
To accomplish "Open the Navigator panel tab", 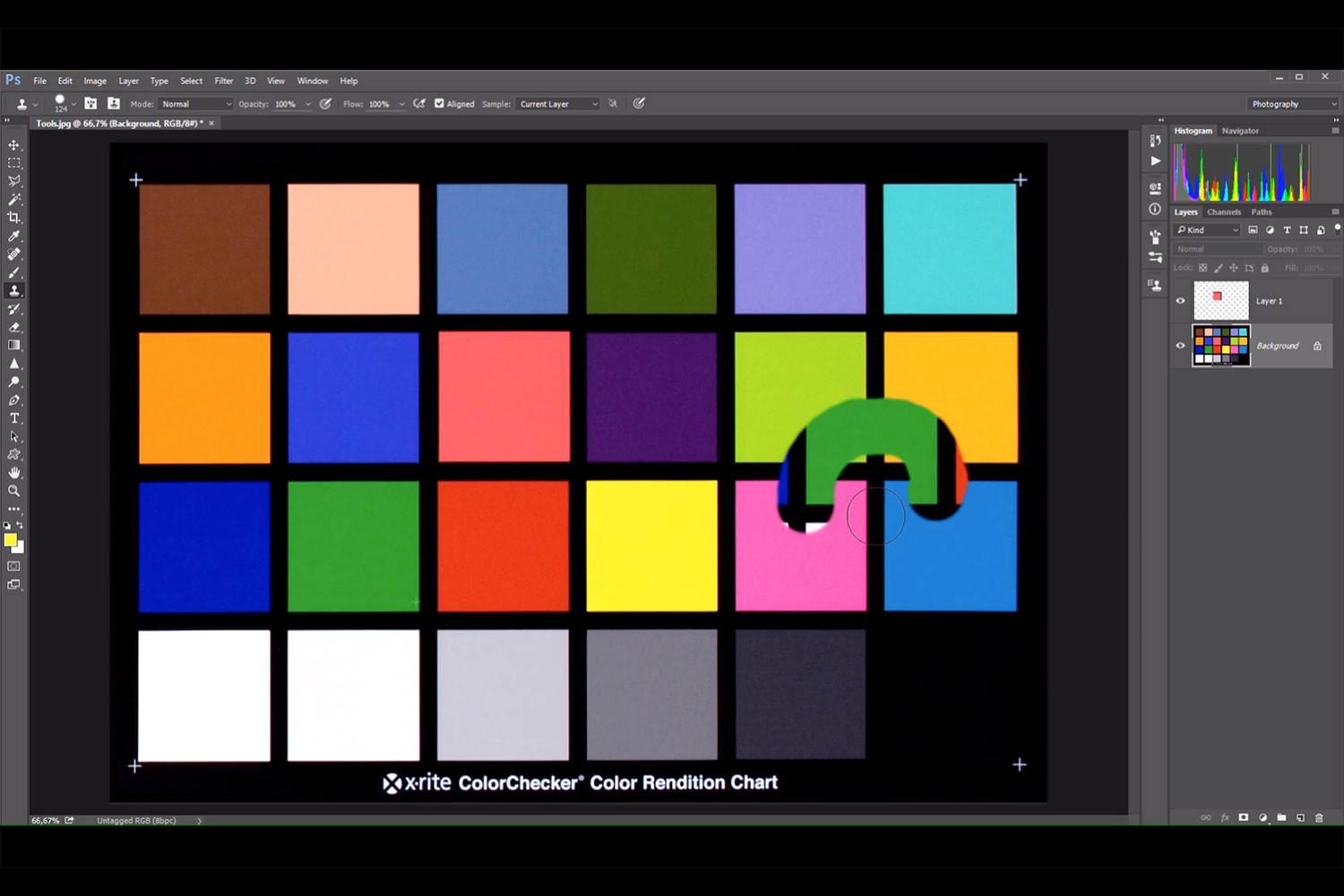I will click(1240, 131).
